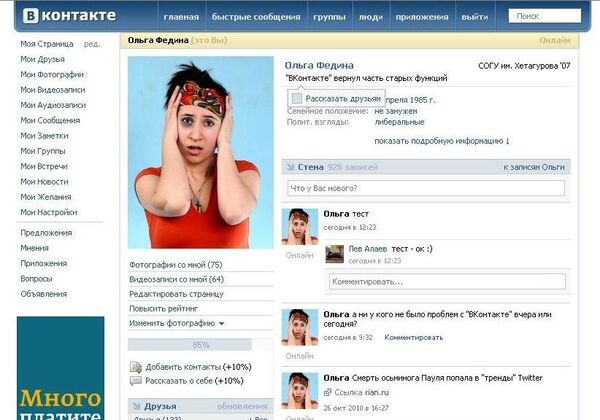600x420 pixels.
Task: Open Мои Новости in the sidebar
Action: coord(44,182)
